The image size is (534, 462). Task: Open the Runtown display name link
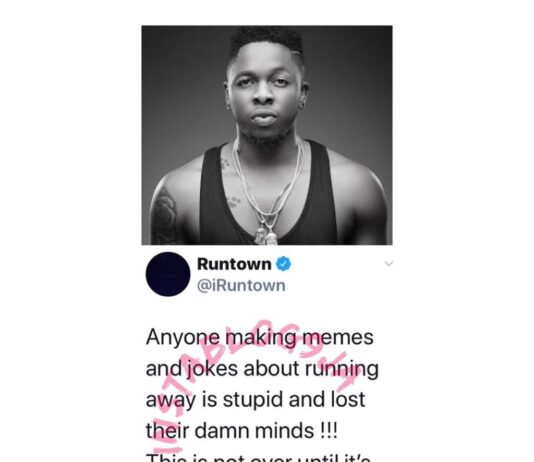click(x=234, y=264)
